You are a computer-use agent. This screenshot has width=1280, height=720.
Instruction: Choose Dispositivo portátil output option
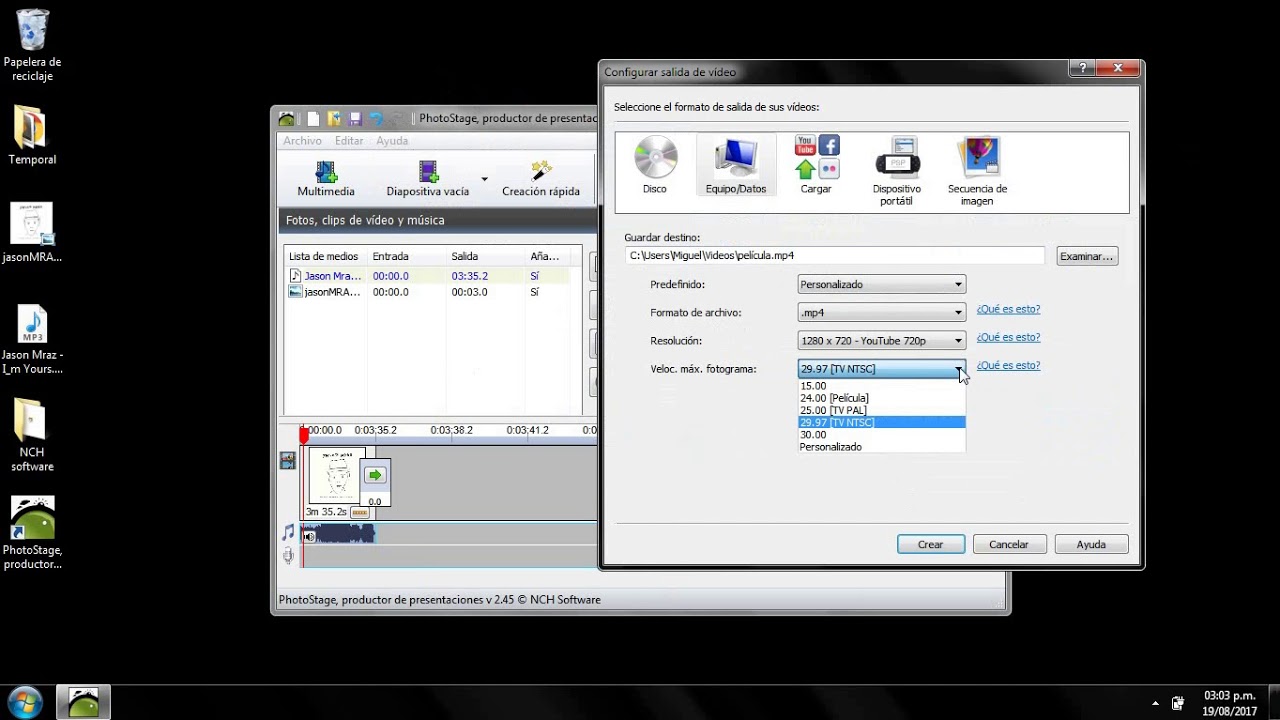(897, 171)
